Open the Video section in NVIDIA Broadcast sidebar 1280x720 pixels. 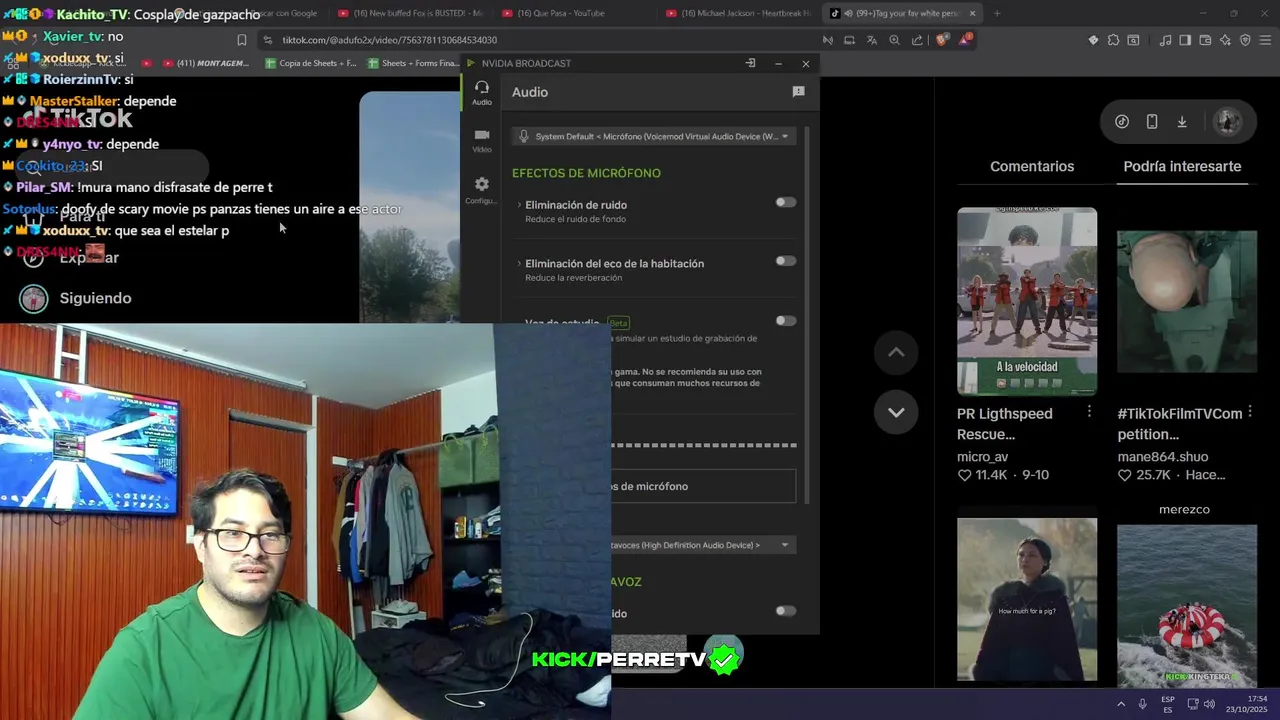pos(482,140)
